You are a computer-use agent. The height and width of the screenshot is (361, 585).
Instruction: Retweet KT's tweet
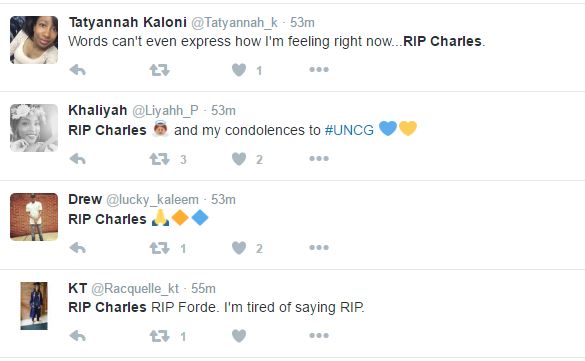click(159, 336)
